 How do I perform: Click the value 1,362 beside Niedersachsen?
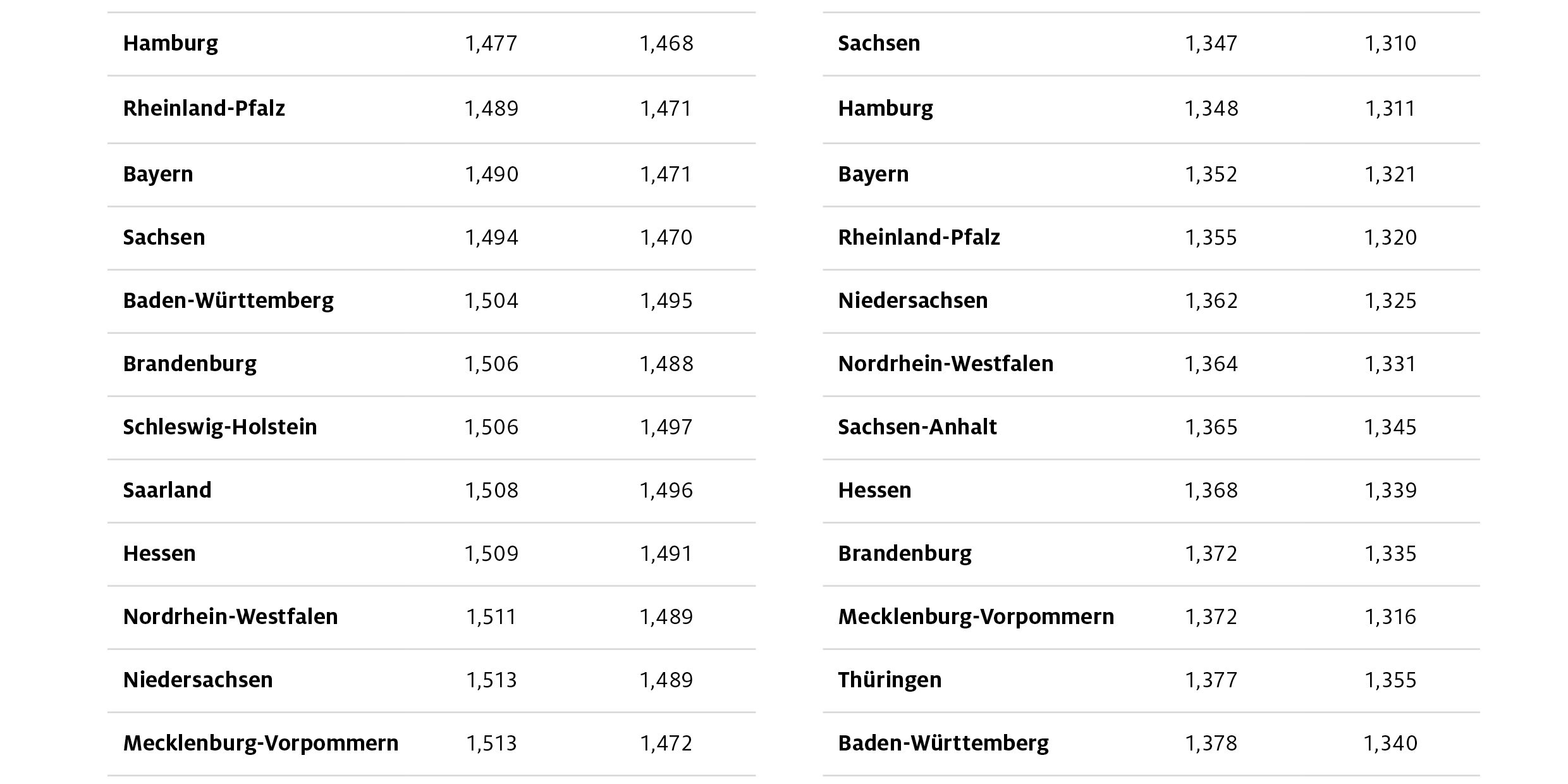click(x=1211, y=301)
